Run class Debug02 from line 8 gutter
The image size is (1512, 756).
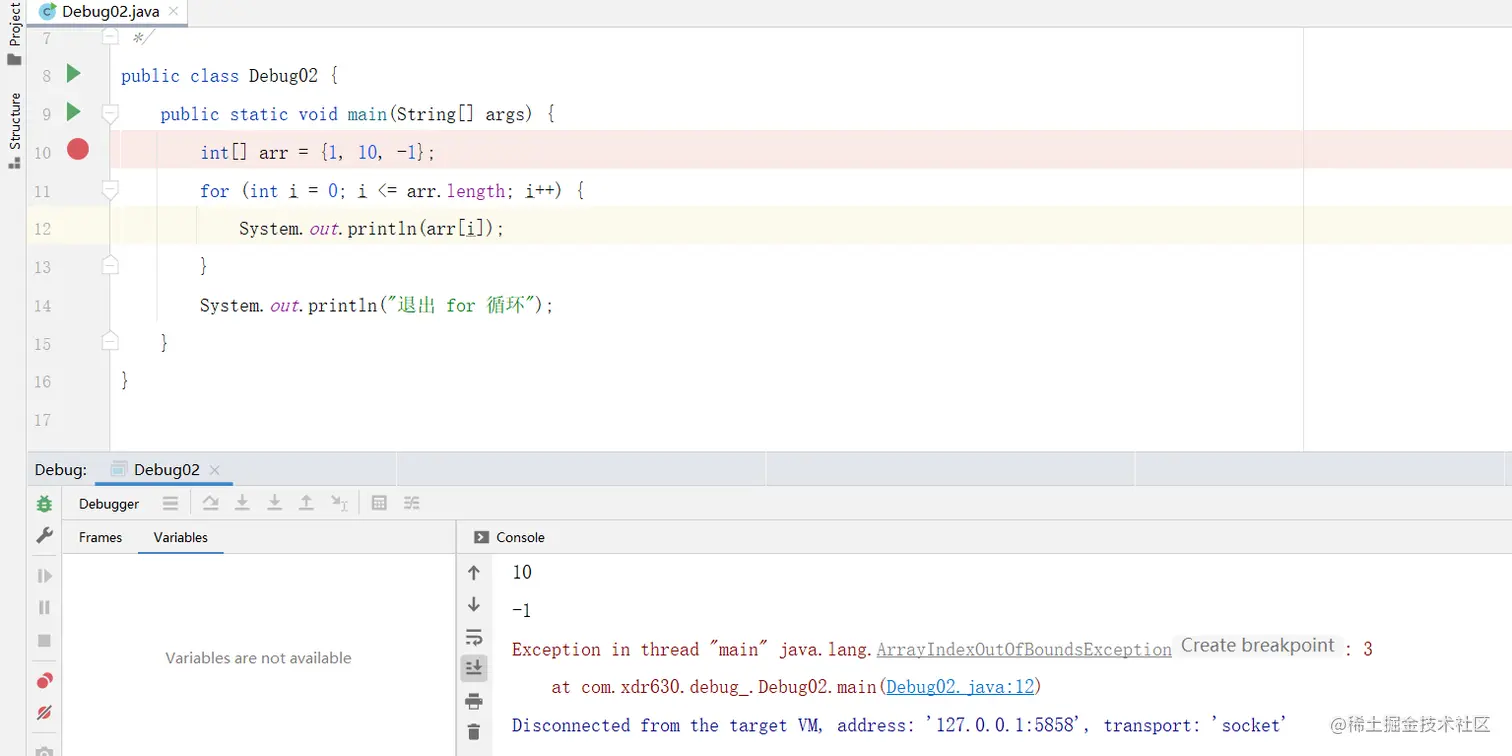tap(73, 73)
